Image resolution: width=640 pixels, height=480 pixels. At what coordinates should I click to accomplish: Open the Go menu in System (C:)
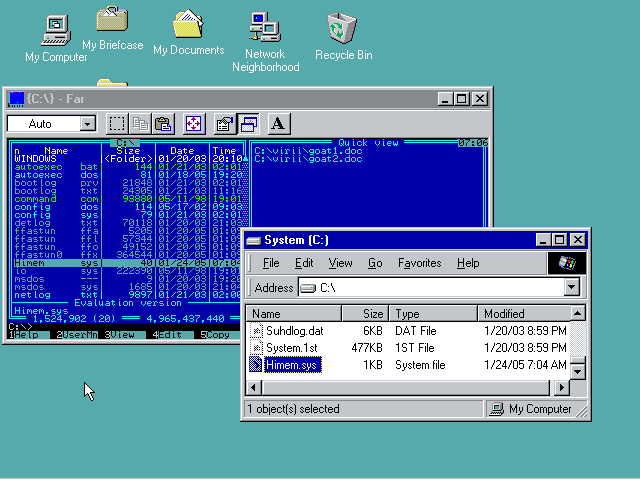point(375,263)
